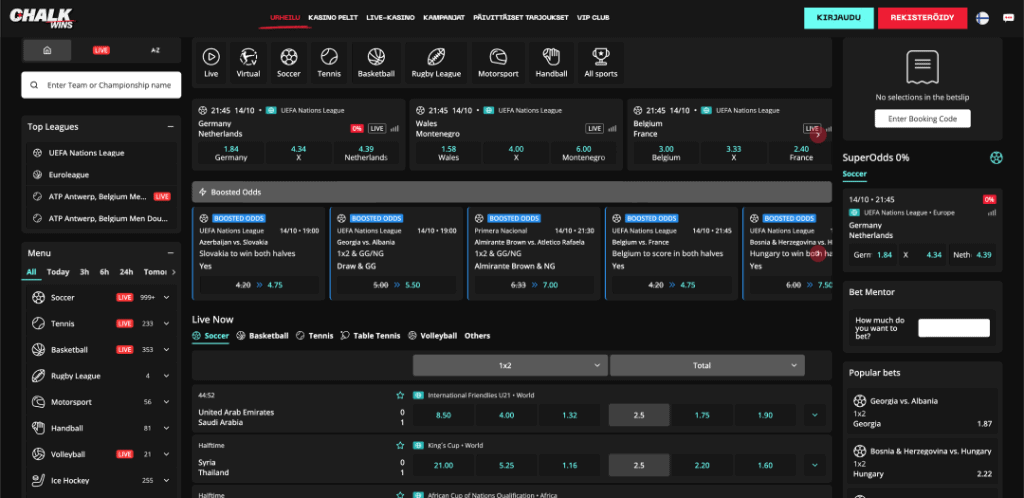Change language via Finland flag icon
This screenshot has height=498, width=1024.
coord(982,18)
